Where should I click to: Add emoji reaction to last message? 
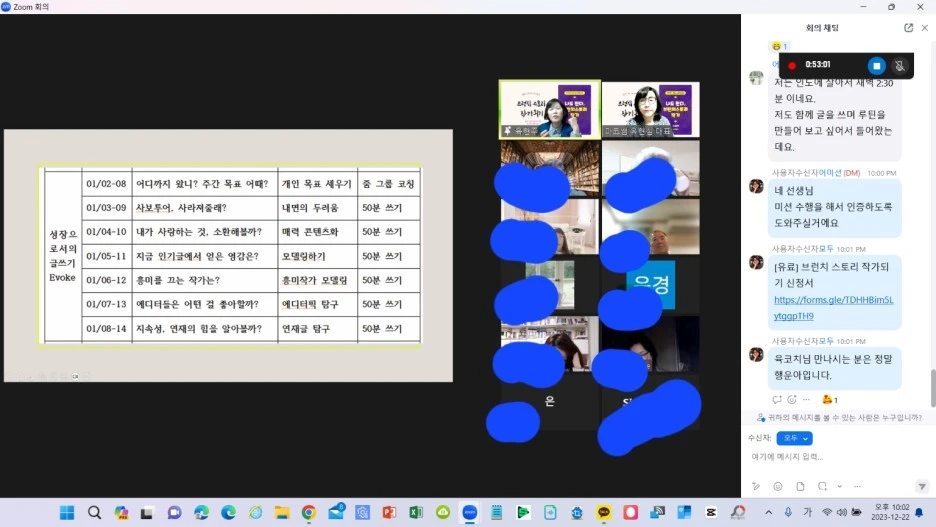pyautogui.click(x=792, y=399)
